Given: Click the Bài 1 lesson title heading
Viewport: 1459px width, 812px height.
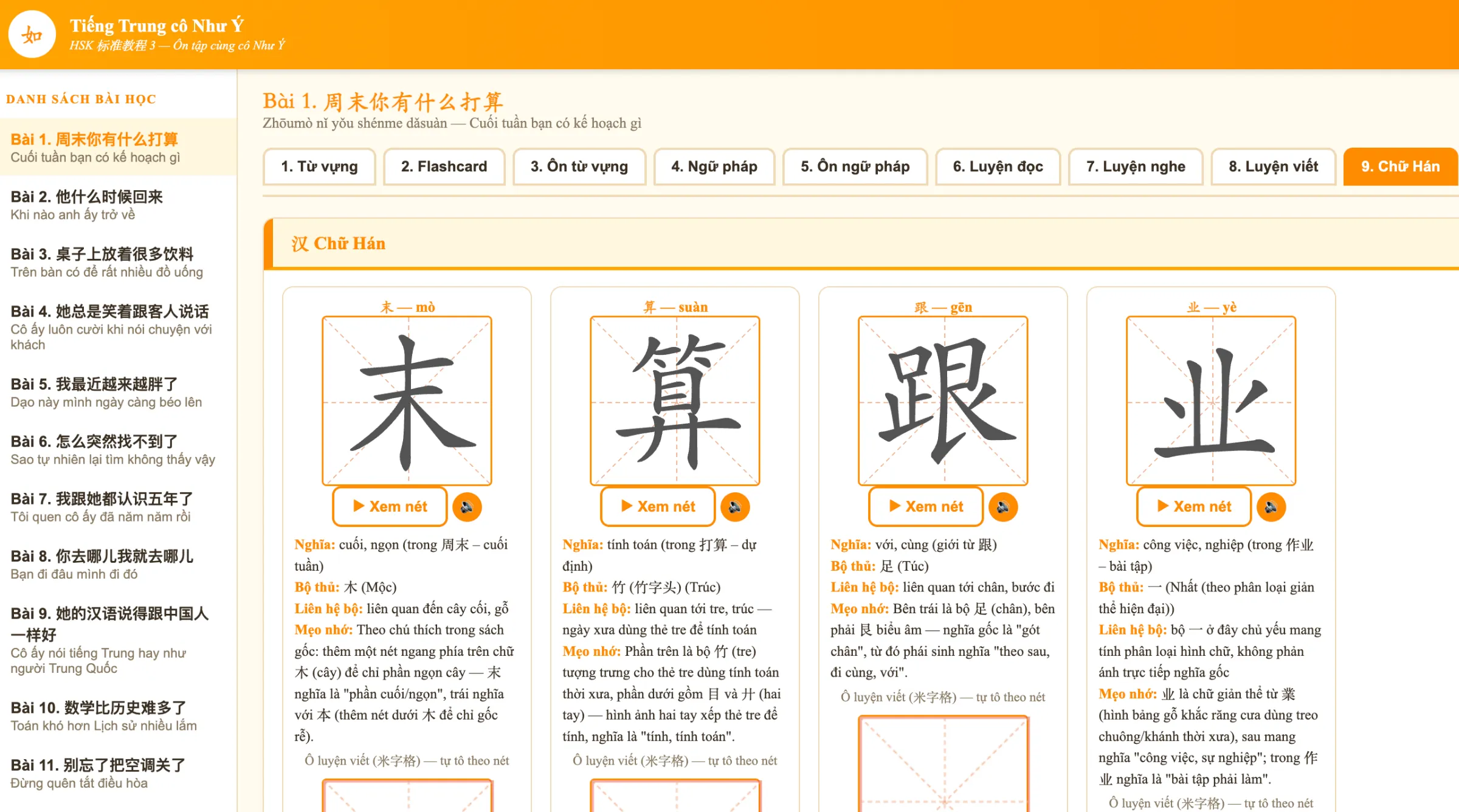Looking at the screenshot, I should tap(383, 101).
